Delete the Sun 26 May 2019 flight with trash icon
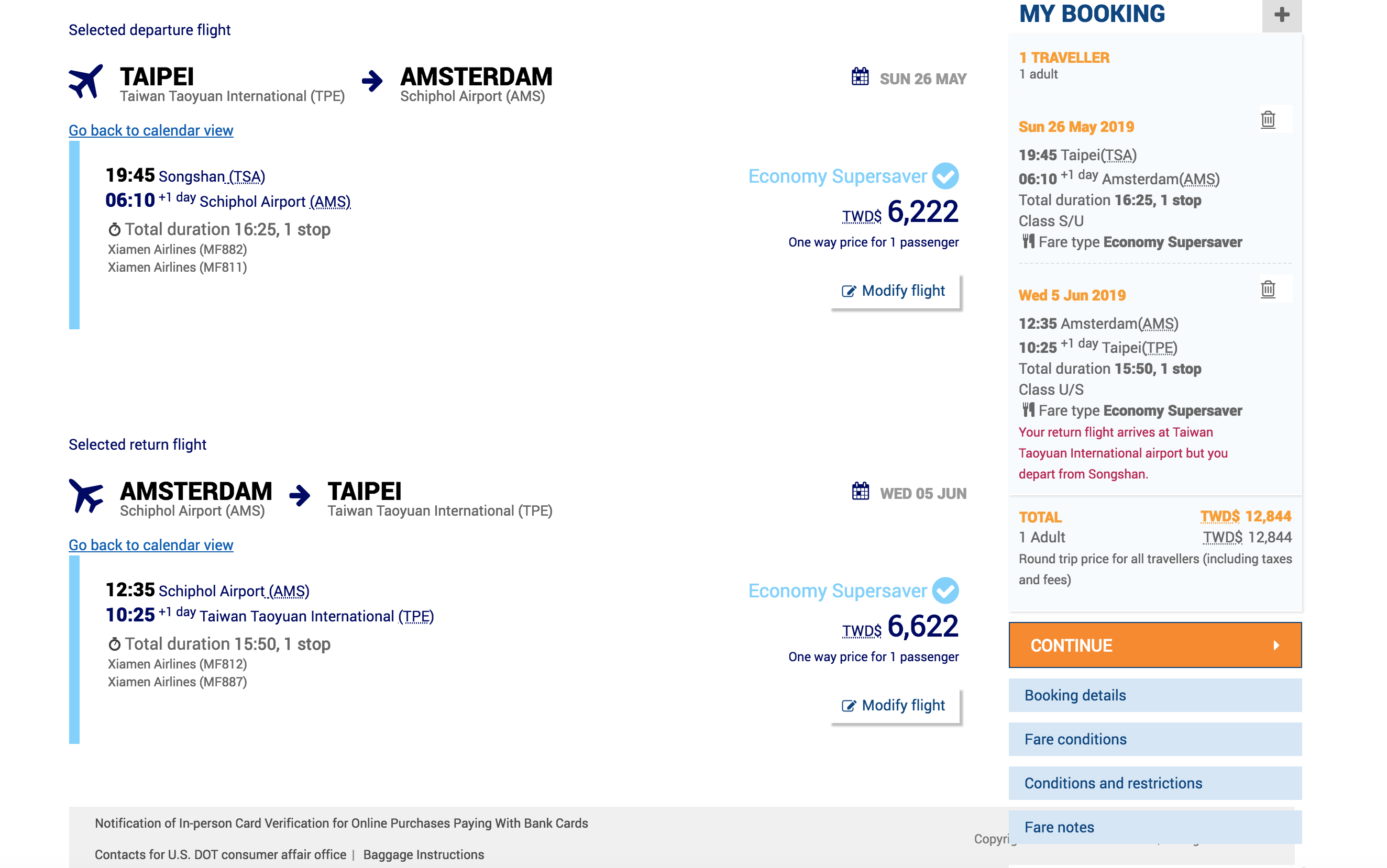The height and width of the screenshot is (868, 1387). tap(1267, 119)
